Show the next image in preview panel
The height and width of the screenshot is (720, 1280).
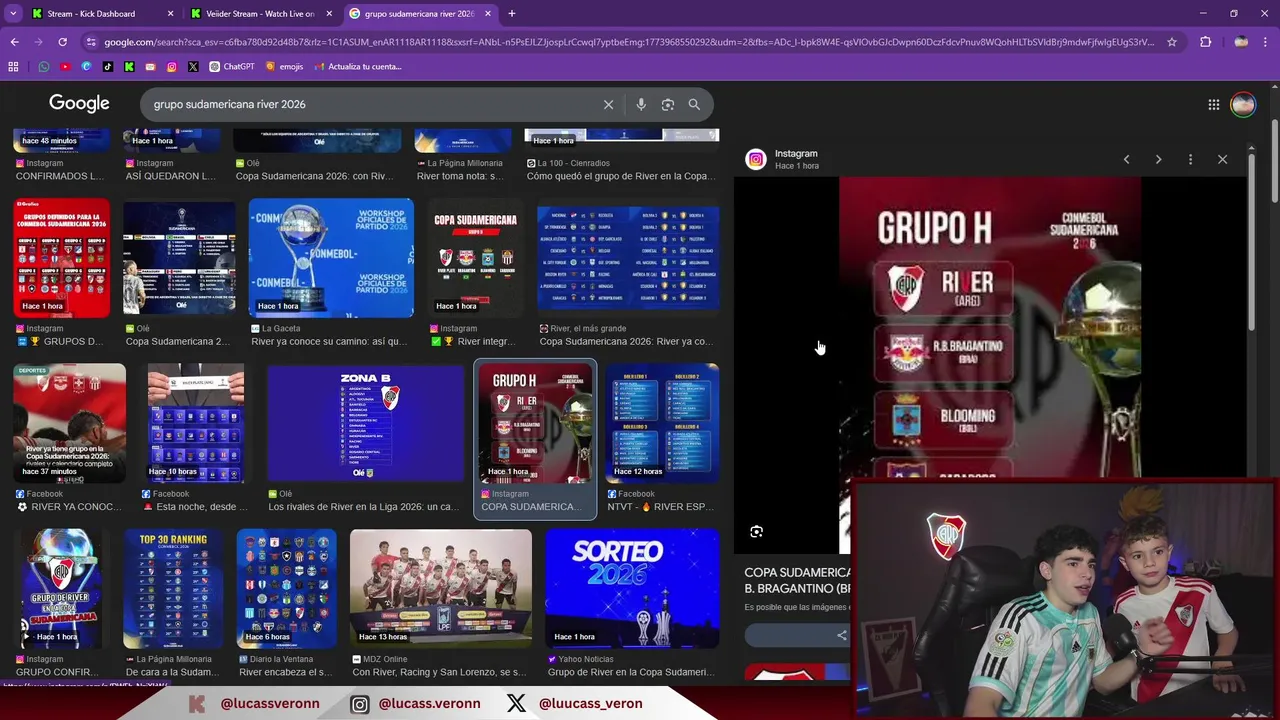point(1158,159)
